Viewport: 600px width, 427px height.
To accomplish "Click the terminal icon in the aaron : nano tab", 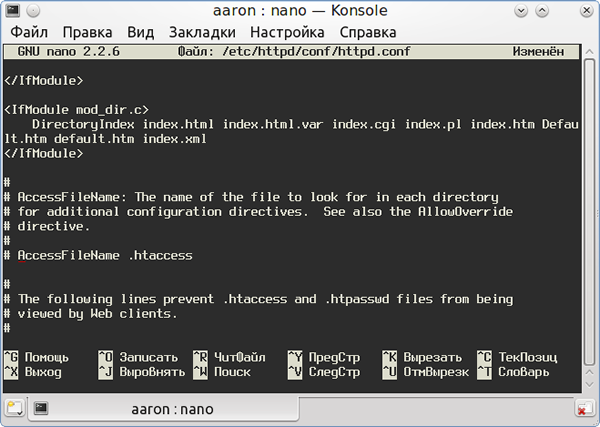I will tap(41, 409).
